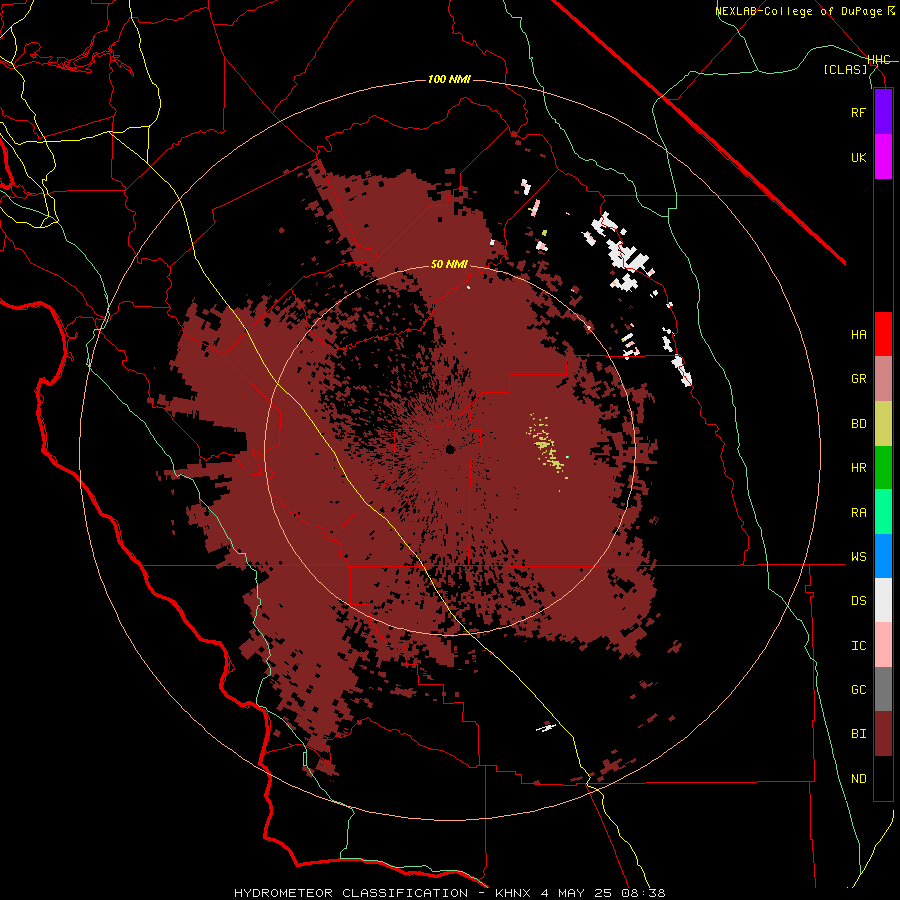Click the UK magenta legend swatch

[883, 157]
